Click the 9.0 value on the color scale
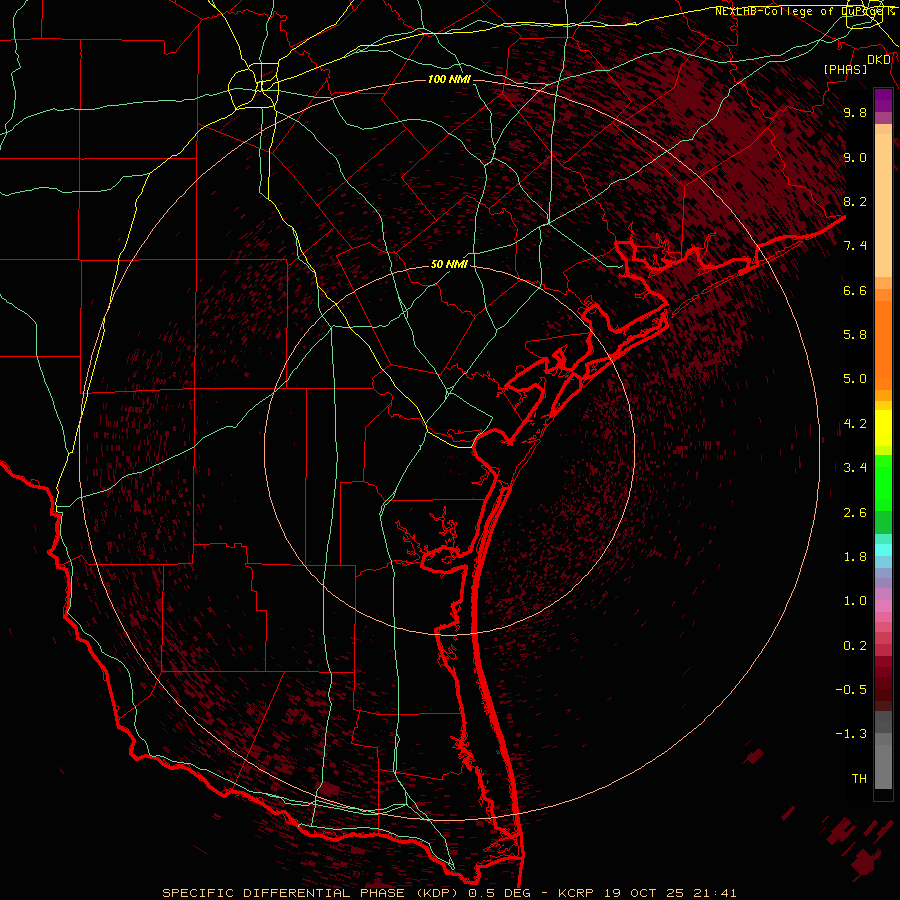Viewport: 900px width, 900px height. (x=855, y=157)
